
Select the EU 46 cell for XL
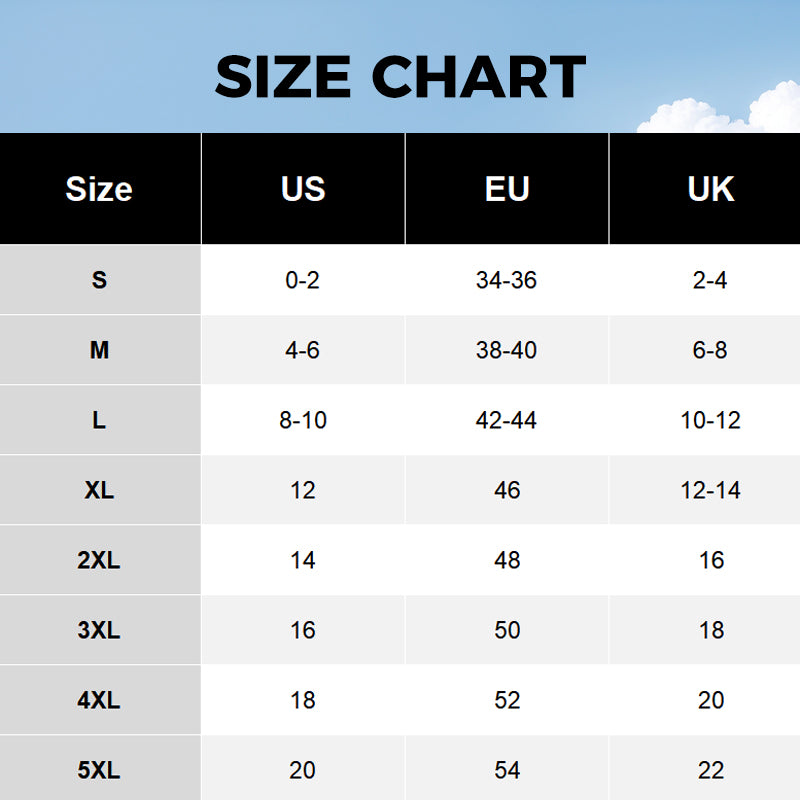(x=507, y=490)
